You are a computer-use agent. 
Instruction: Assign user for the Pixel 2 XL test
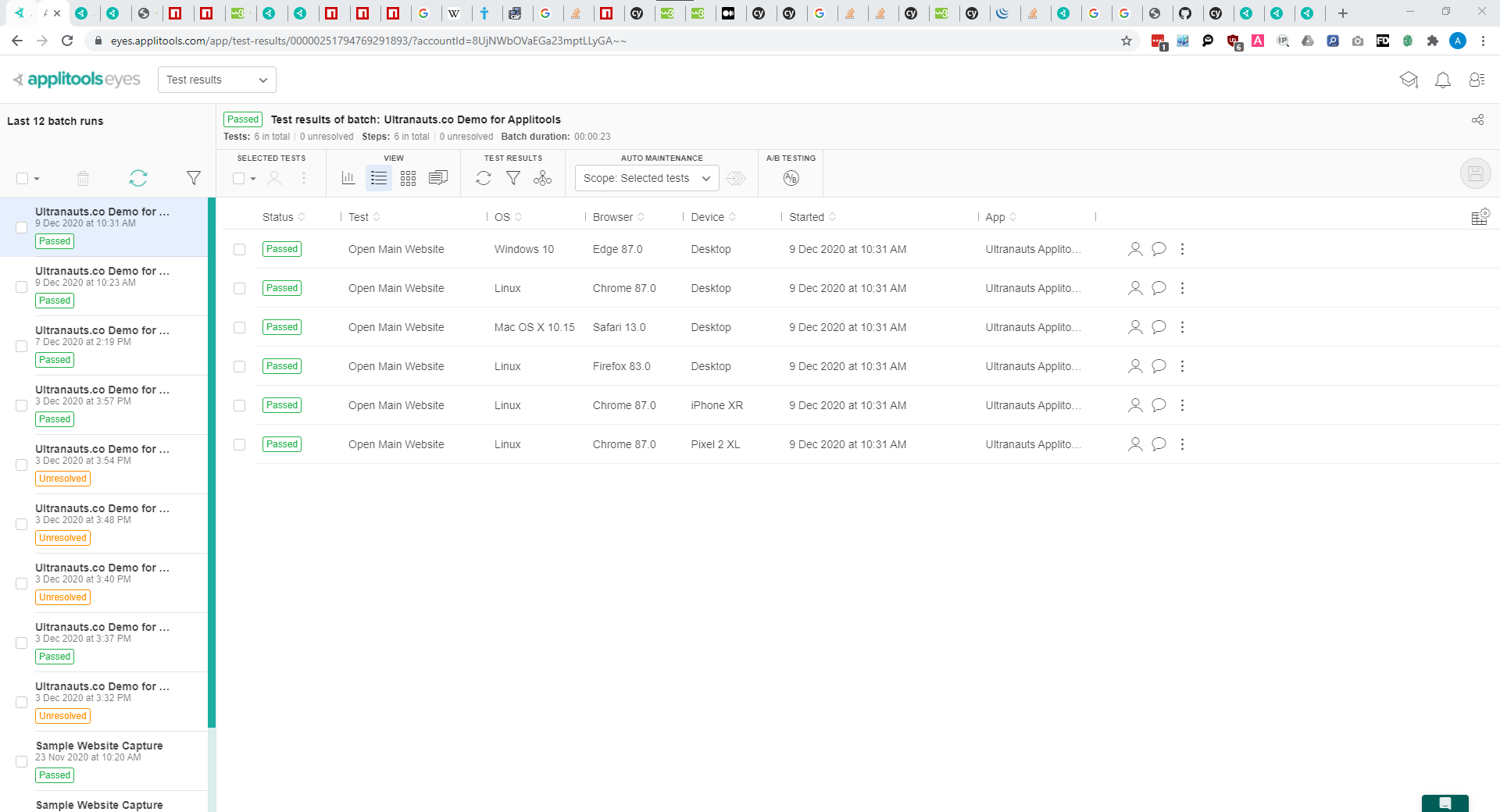click(x=1135, y=444)
